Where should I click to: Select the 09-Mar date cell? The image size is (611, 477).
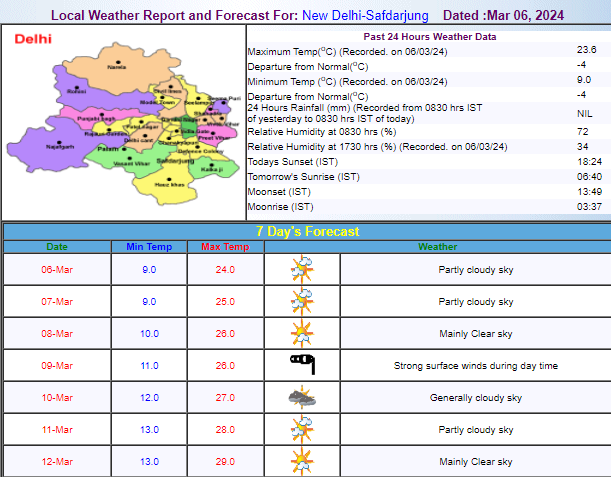[x=57, y=366]
